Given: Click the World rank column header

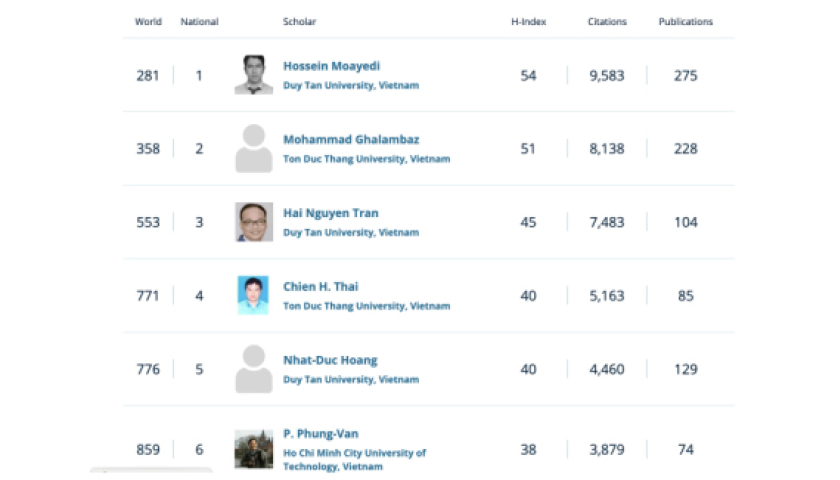Looking at the screenshot, I should point(148,22).
